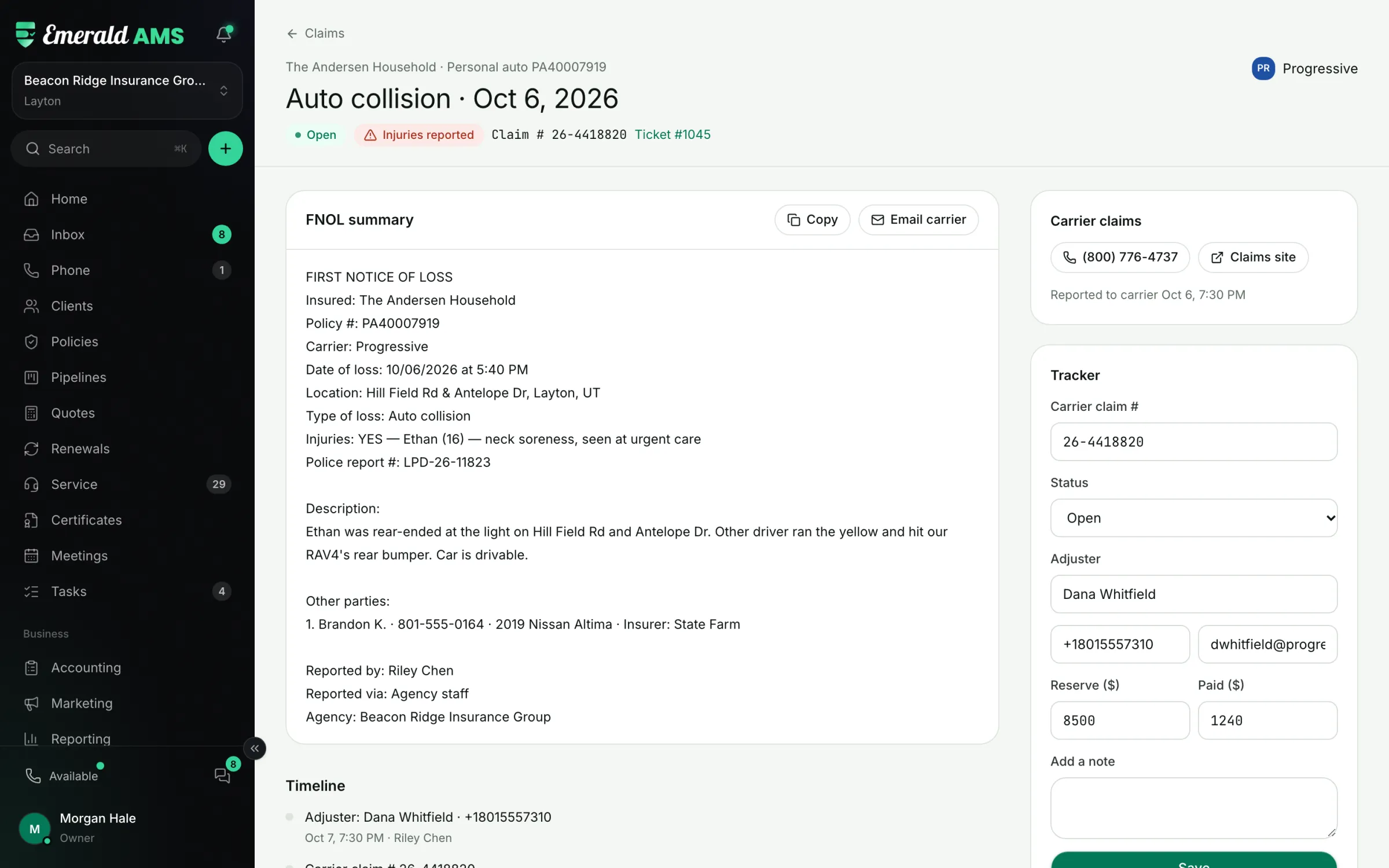Click the Injuries reported badge
The image size is (1389, 868).
pyautogui.click(x=418, y=135)
